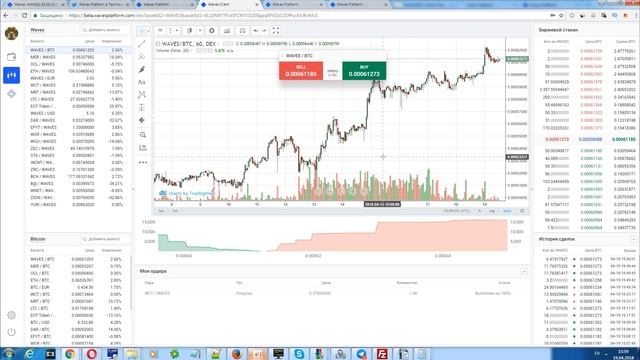Screen dimensions: 640x360
Task: Collapse the WAVES/BTC chart legend
Action: [x=158, y=44]
